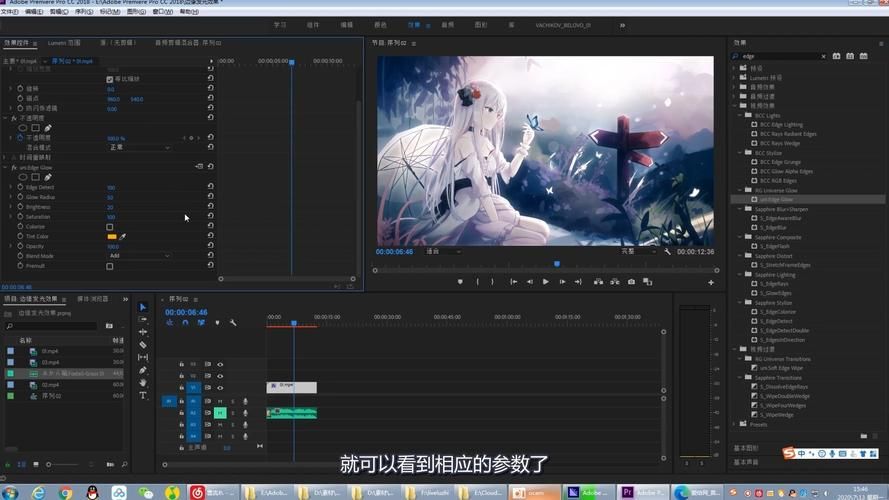This screenshot has width=889, height=500.
Task: Click Mark Out in Program monitor
Action: pos(492,282)
